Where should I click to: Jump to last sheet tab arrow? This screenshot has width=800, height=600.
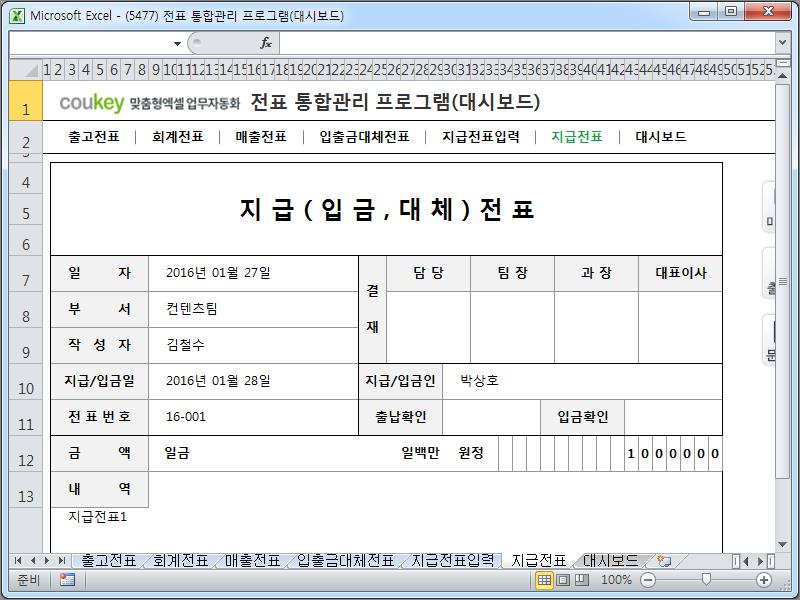click(62, 561)
